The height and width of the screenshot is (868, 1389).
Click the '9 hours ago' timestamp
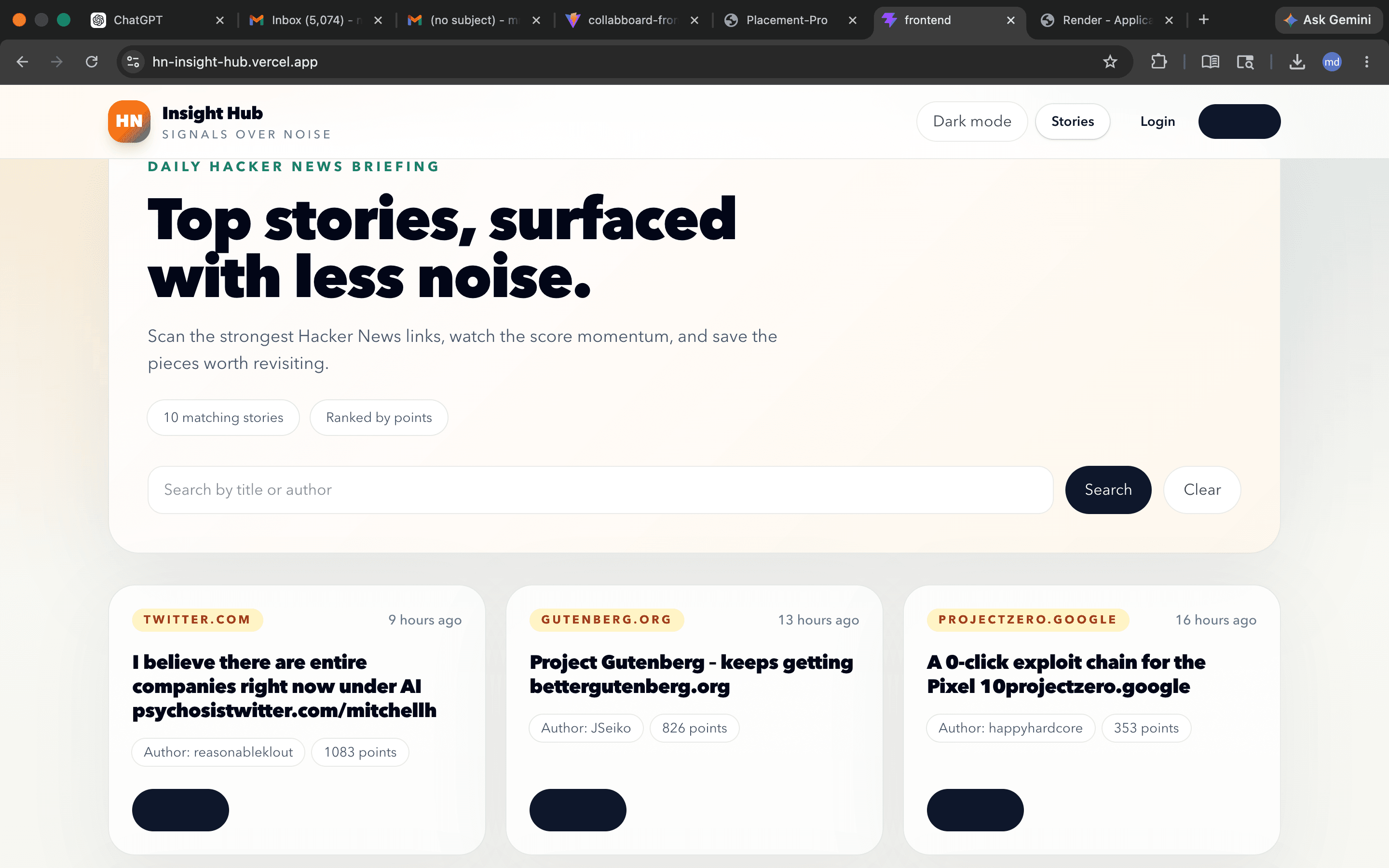pos(425,620)
